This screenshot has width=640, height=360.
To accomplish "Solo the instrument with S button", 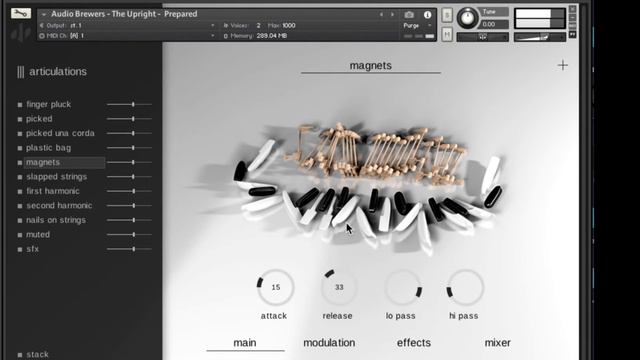I will [x=447, y=15].
